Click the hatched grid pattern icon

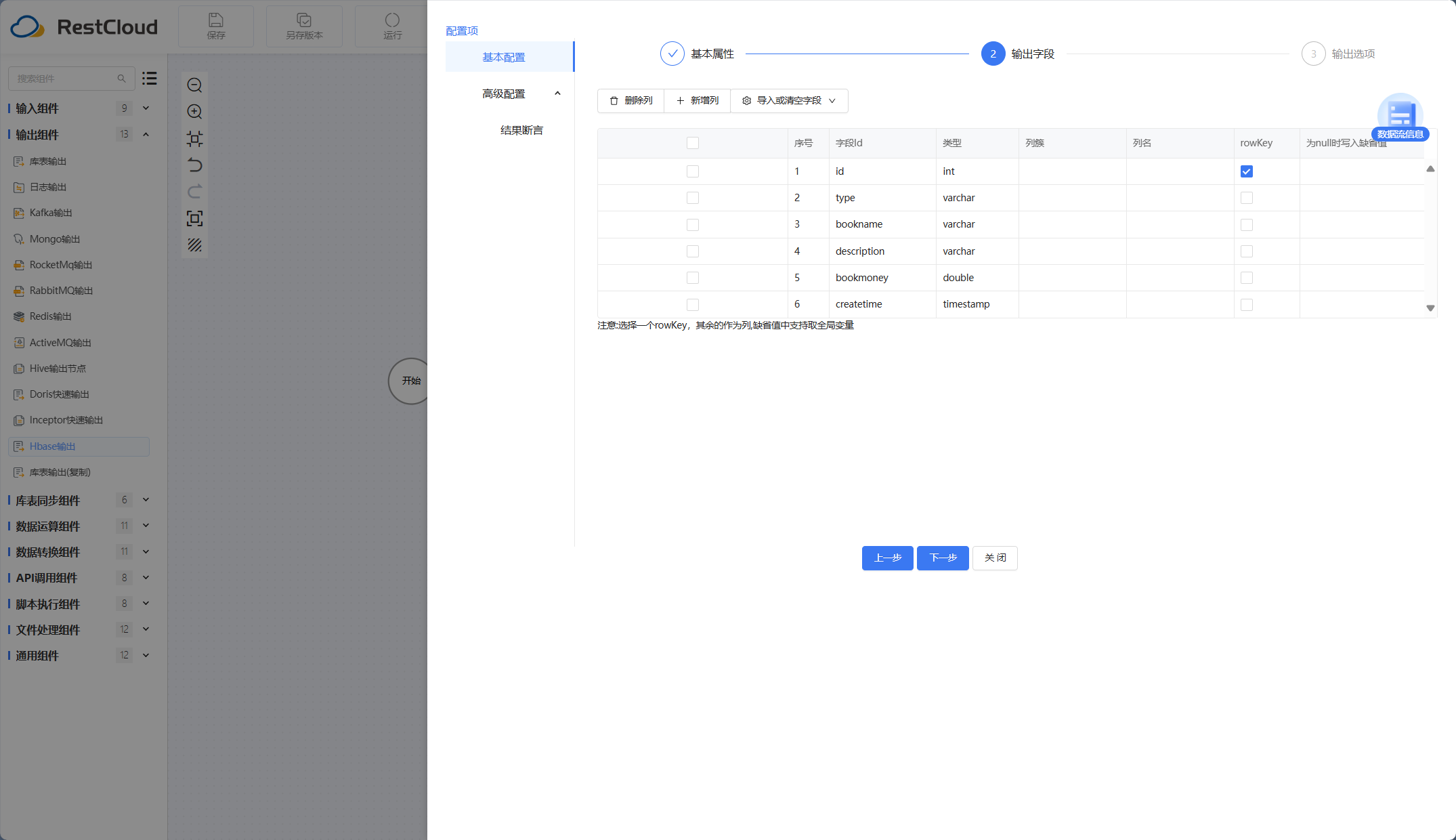click(194, 245)
